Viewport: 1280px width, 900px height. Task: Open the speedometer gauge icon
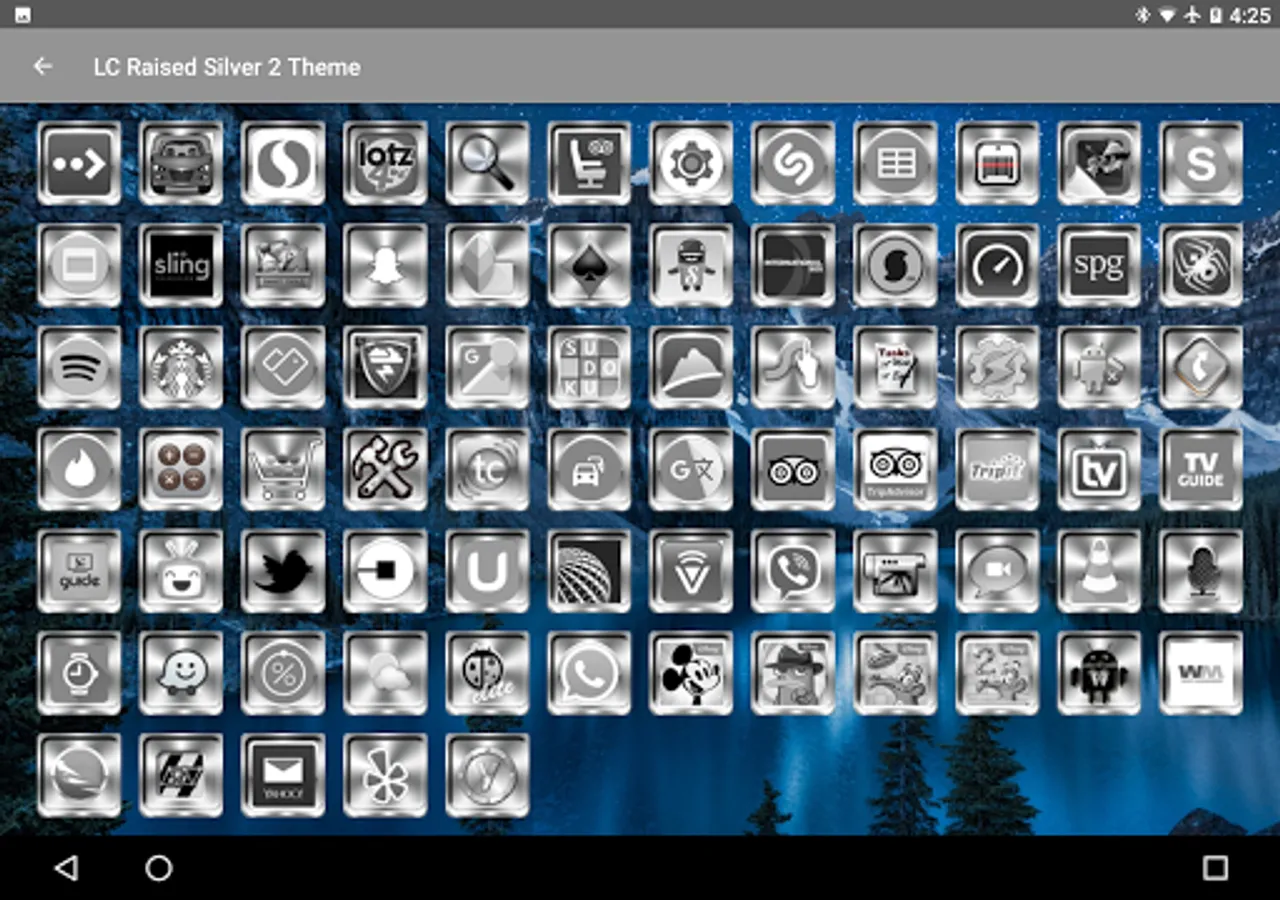click(x=997, y=265)
